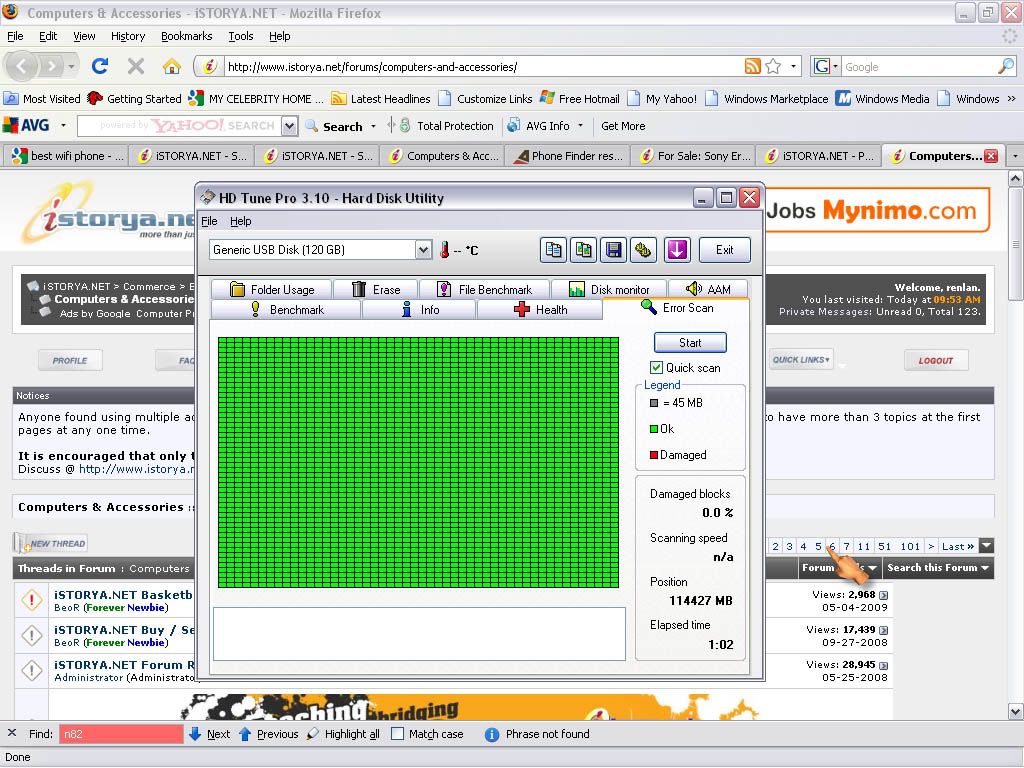Uncheck the Quick scan checkbox

coord(657,368)
